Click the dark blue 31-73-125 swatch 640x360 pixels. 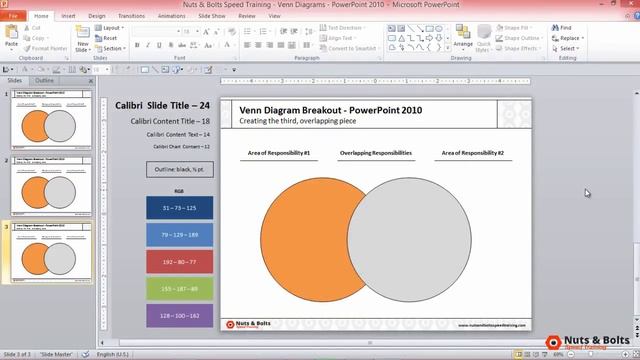pyautogui.click(x=180, y=208)
